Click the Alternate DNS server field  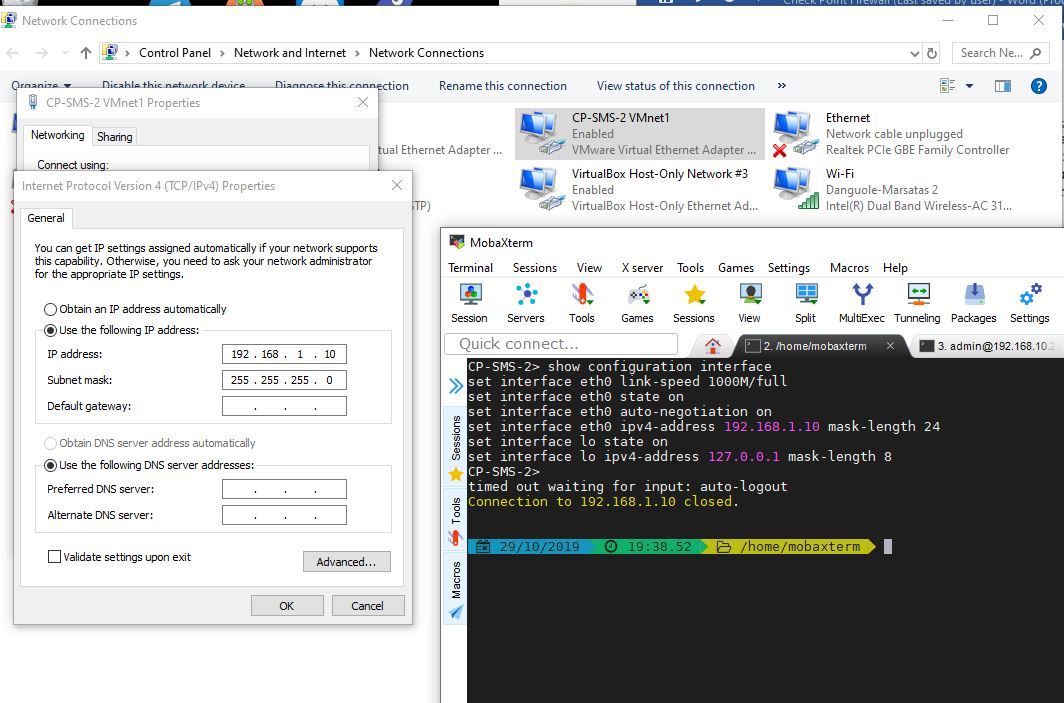pos(284,515)
